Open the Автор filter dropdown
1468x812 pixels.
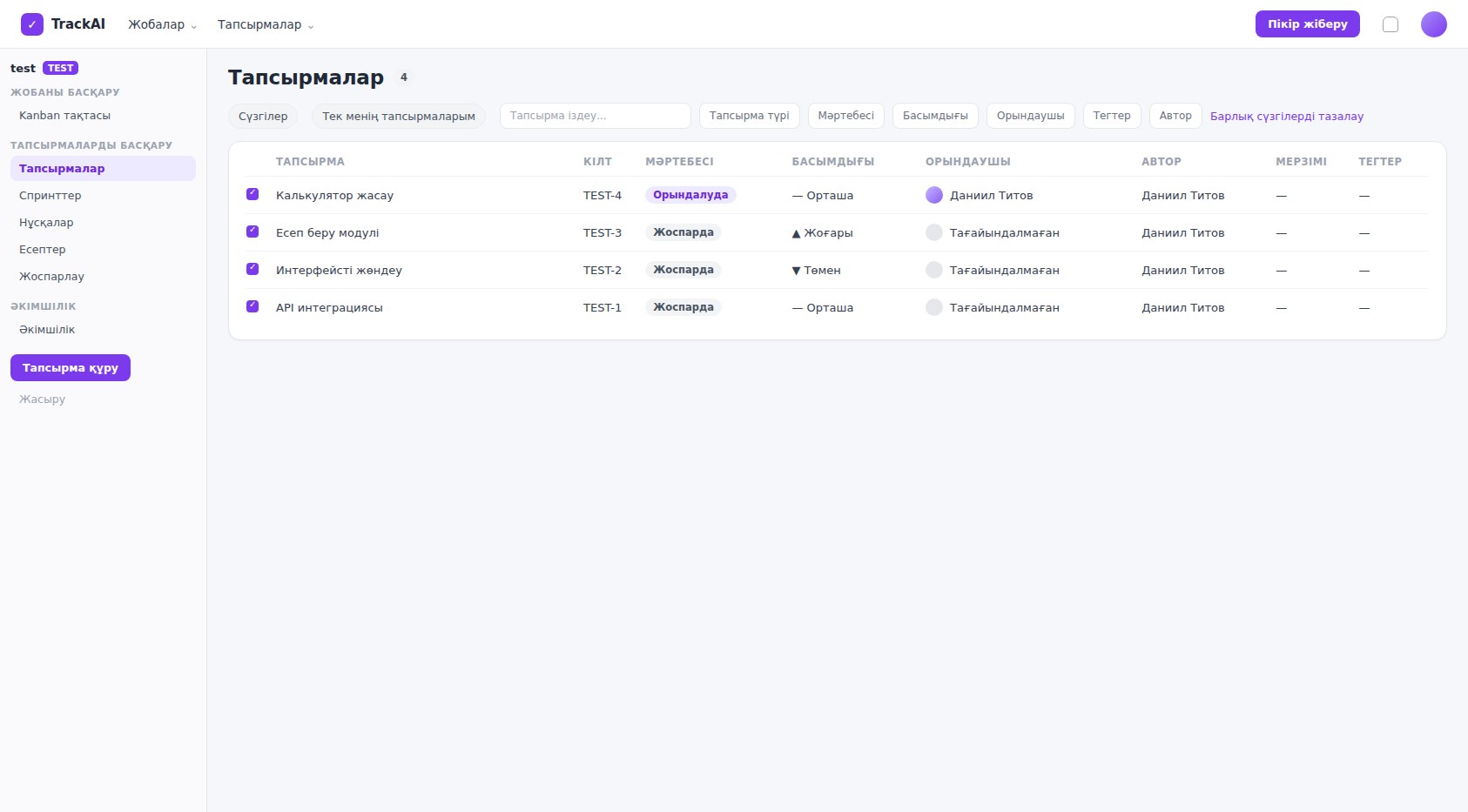[1175, 116]
